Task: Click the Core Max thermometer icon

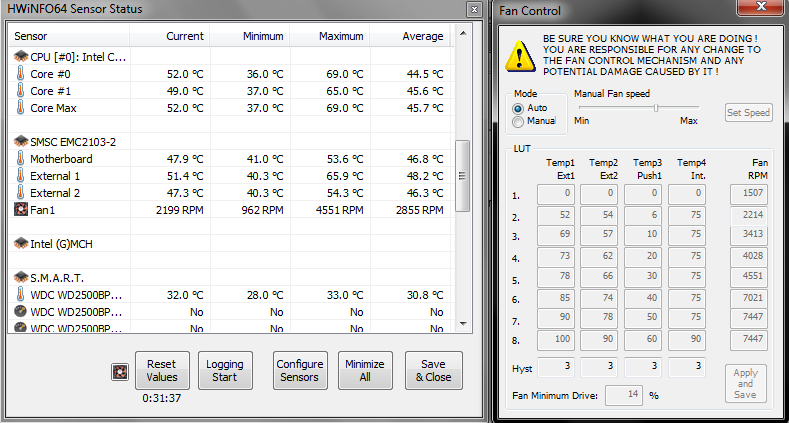Action: (x=20, y=108)
